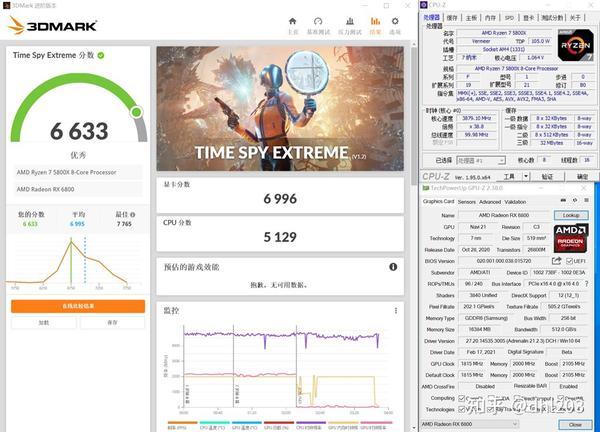600x432 pixels.
Task: Click the AMD Radeon RX 6800 label in 3DMark
Action: [46, 189]
